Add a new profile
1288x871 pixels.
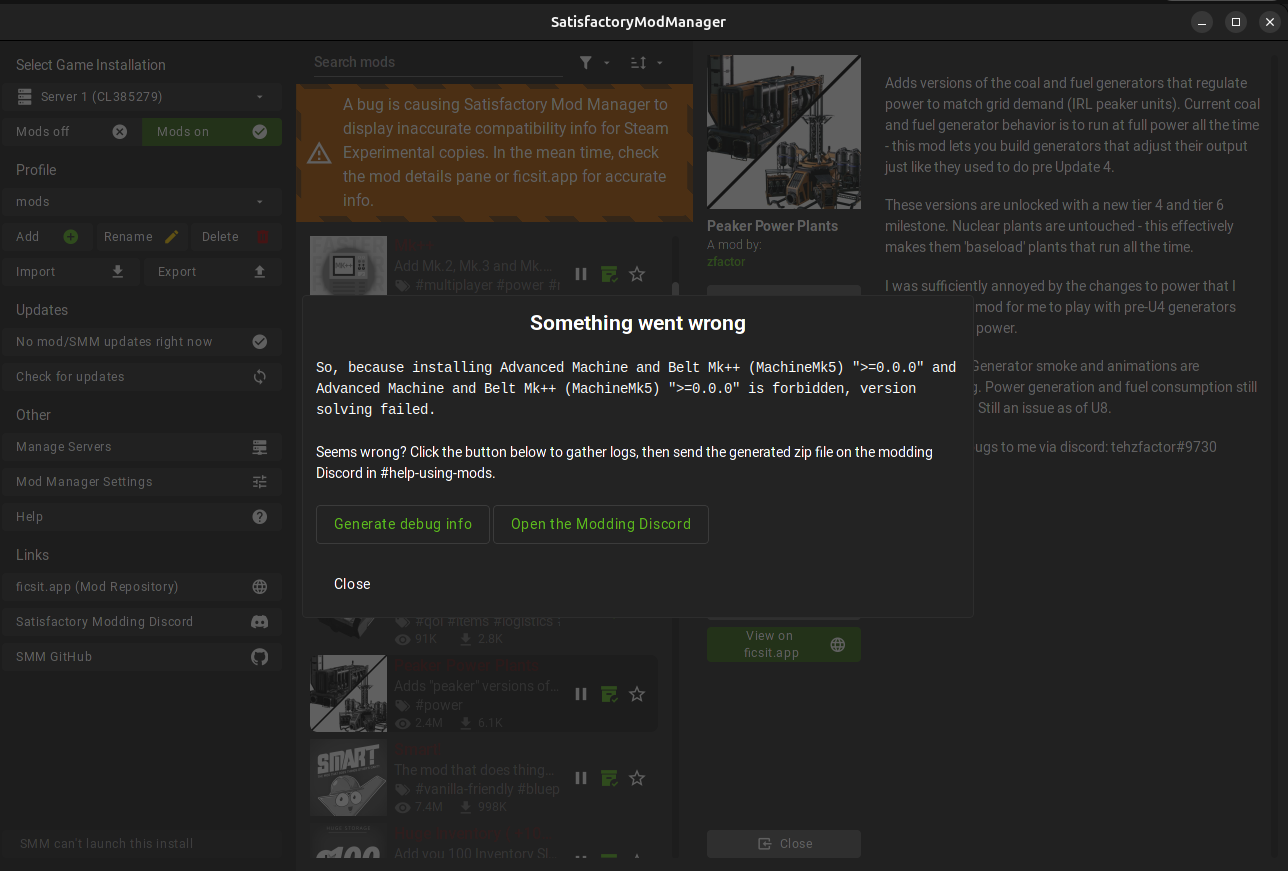click(x=47, y=237)
